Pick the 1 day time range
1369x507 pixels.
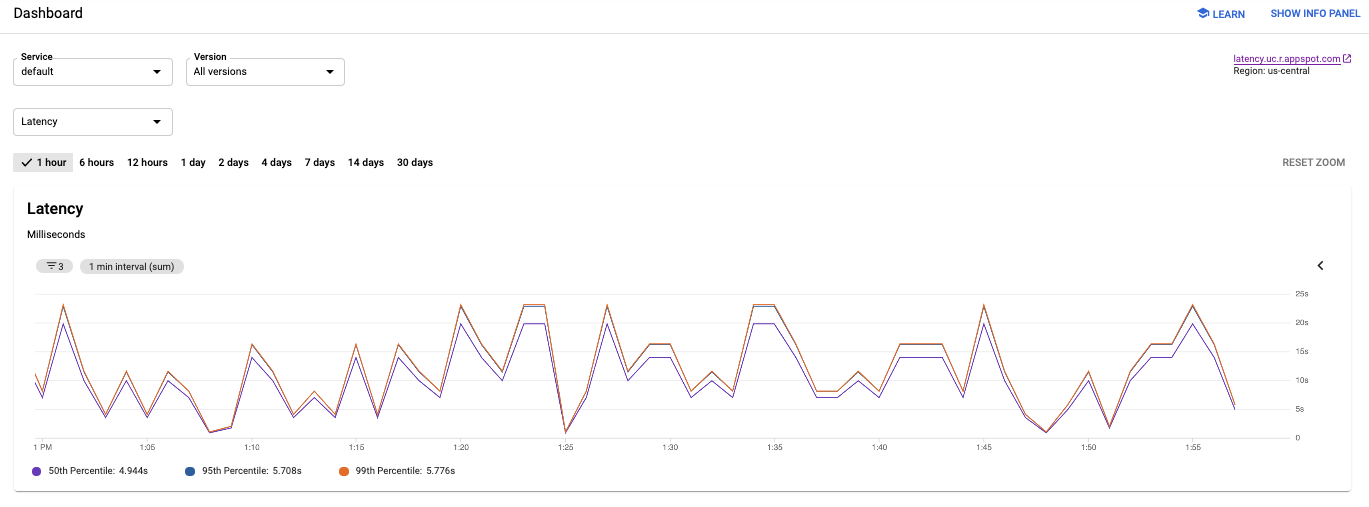[193, 163]
